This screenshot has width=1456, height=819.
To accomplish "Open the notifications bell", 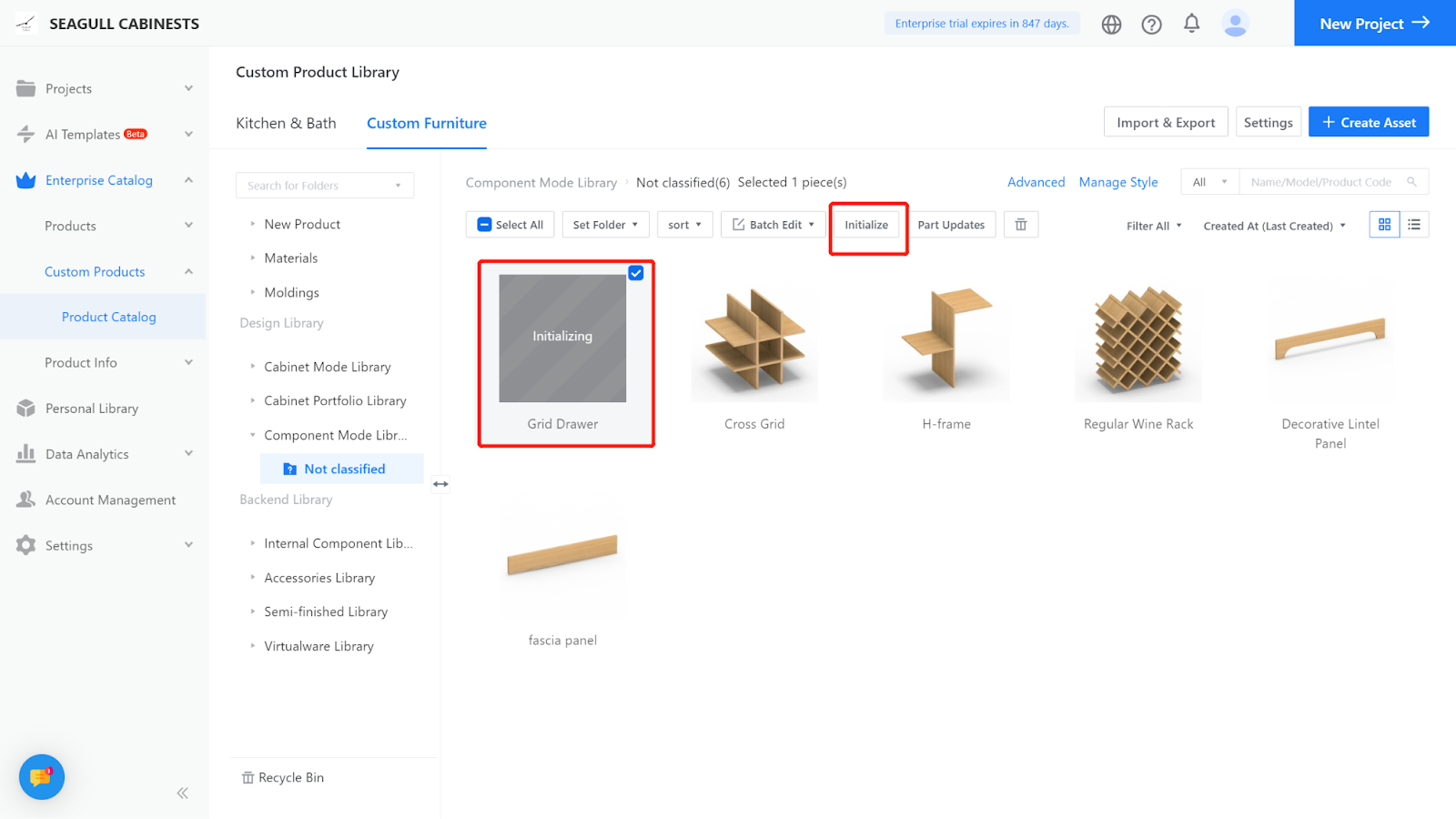I will (1191, 24).
